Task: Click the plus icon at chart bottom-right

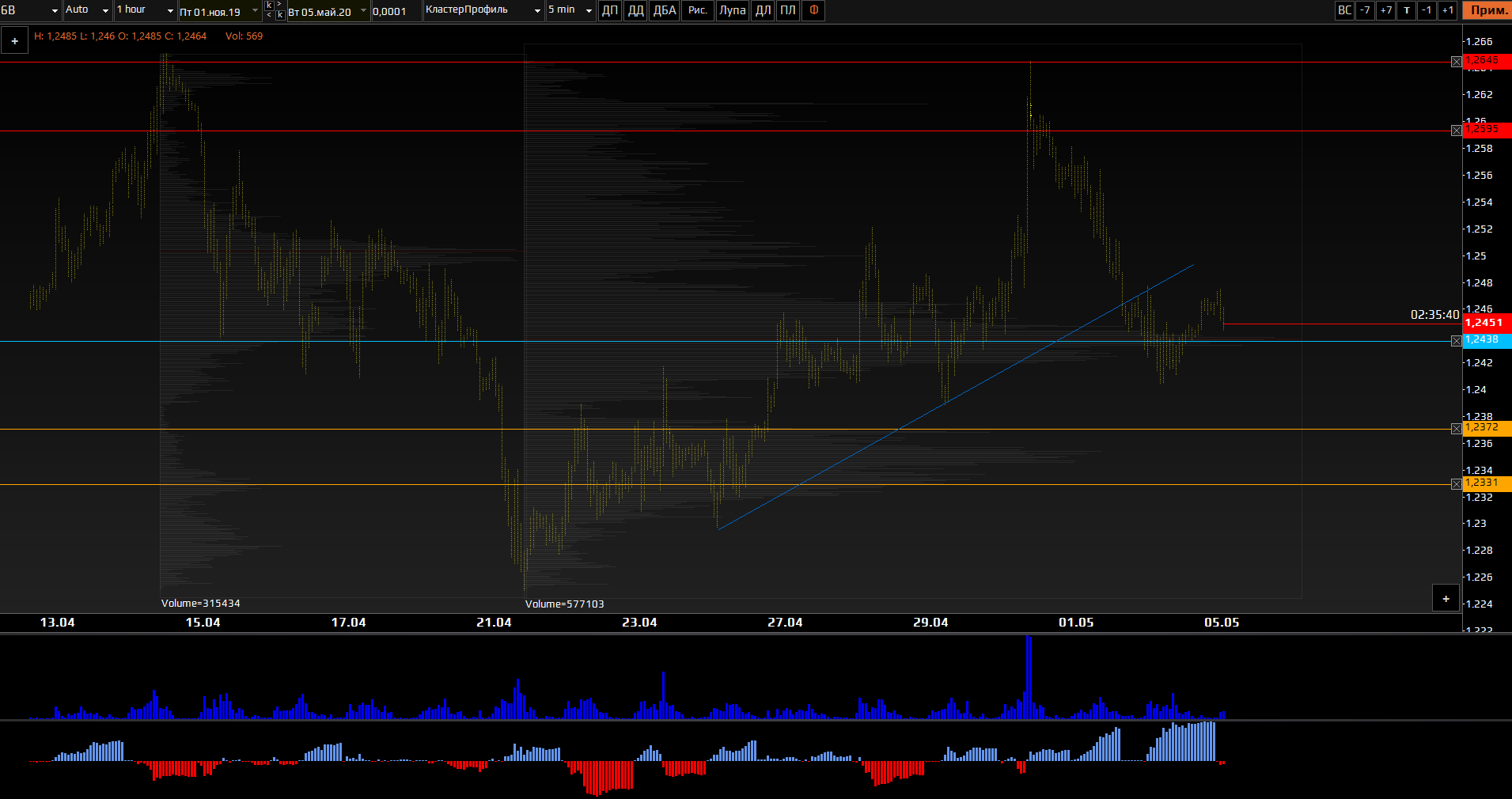Action: click(x=1446, y=599)
